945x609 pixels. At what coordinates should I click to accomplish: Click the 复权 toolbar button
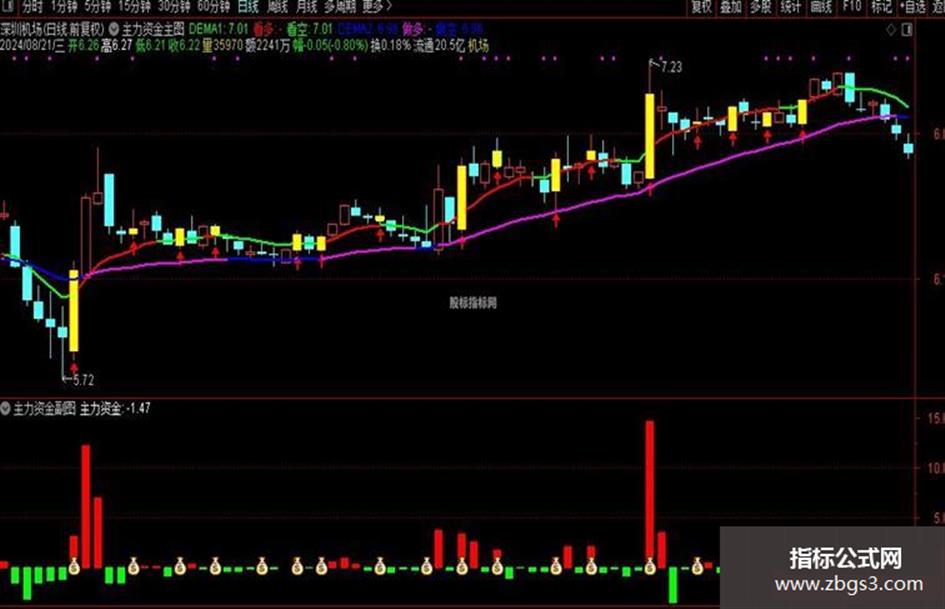click(701, 7)
